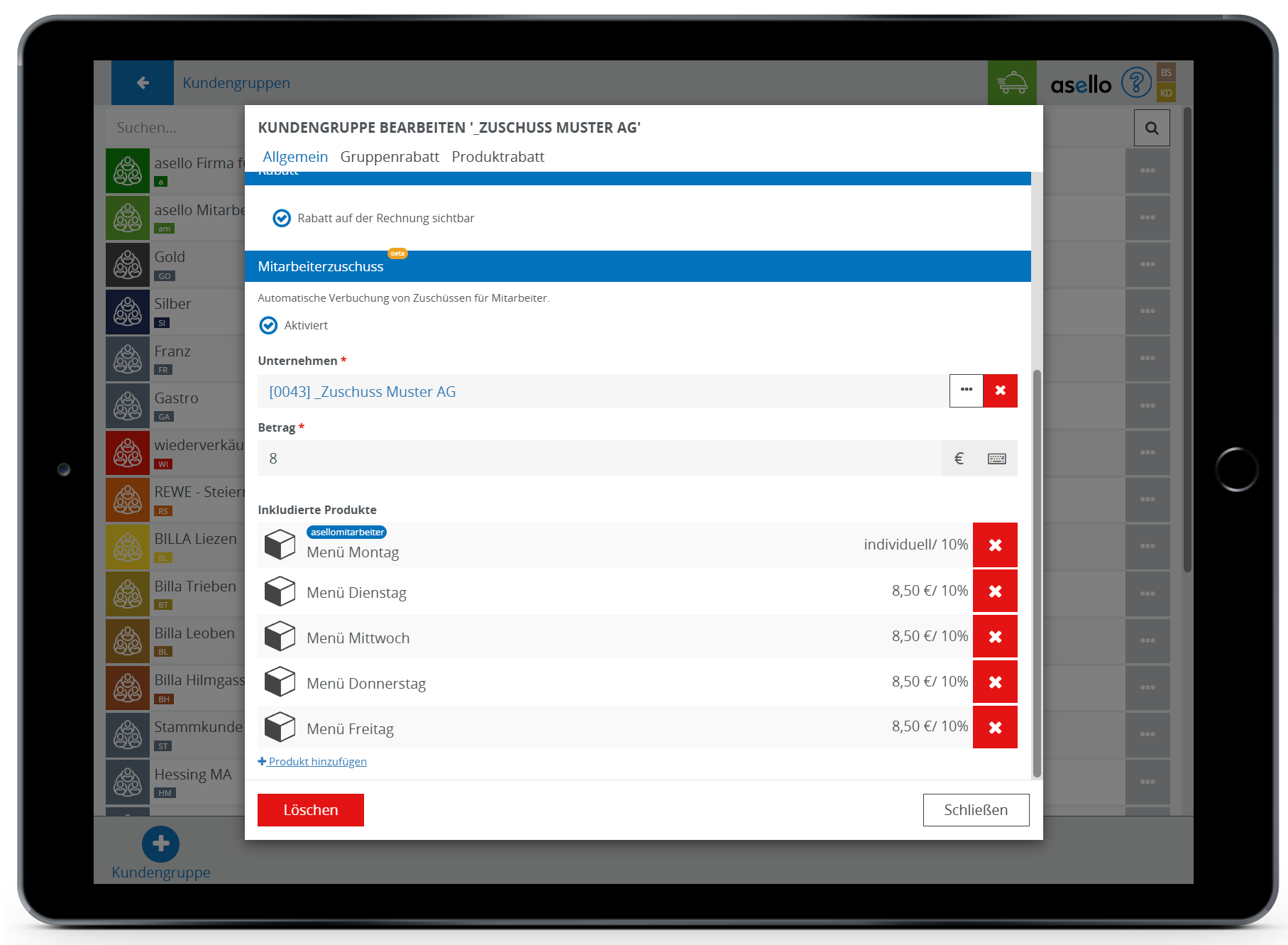The height and width of the screenshot is (945, 1288).
Task: Click the green serving tray icon
Action: 1012,83
